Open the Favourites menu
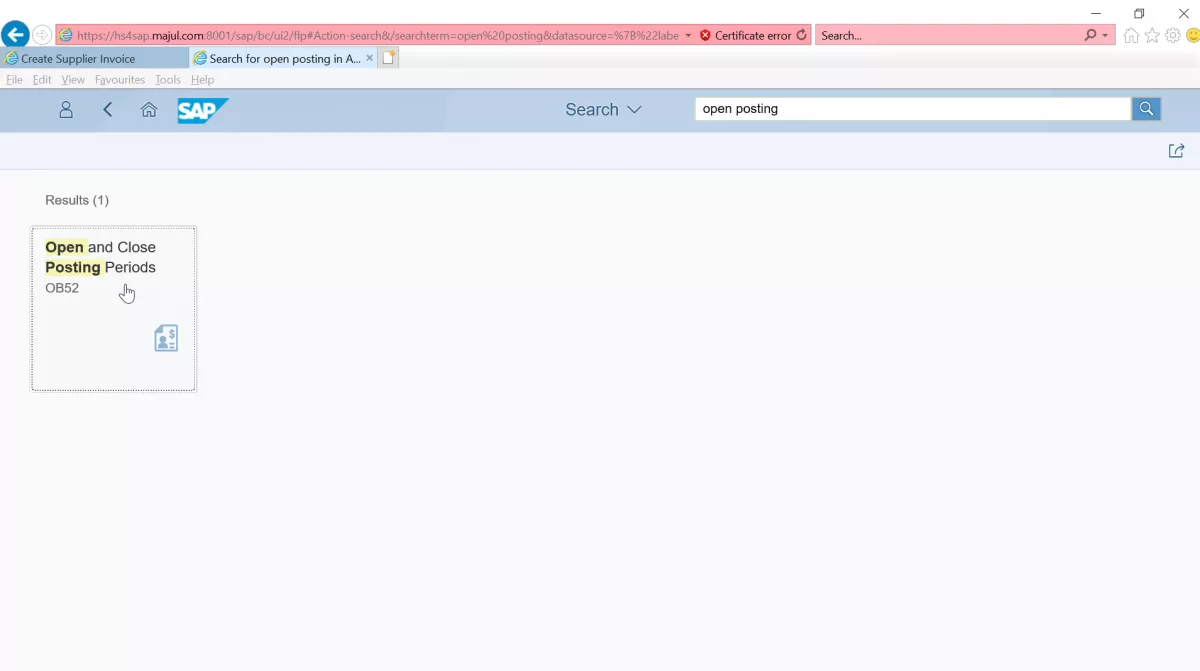Viewport: 1200px width, 671px height. pos(120,80)
